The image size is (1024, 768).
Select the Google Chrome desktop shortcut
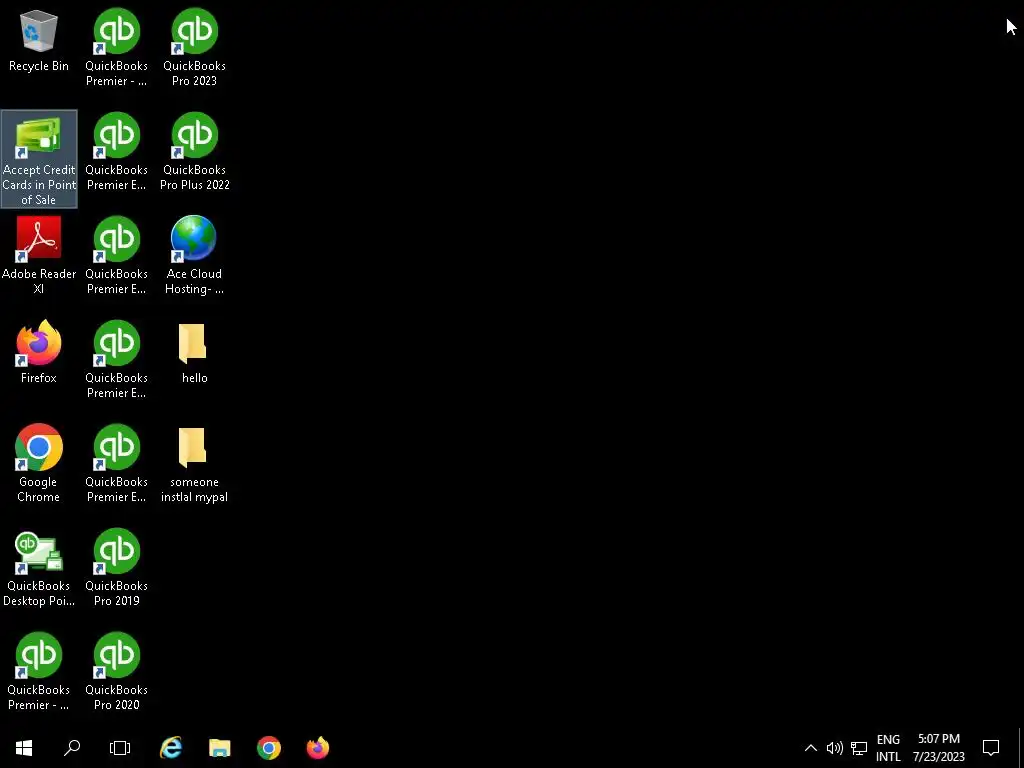pyautogui.click(x=39, y=463)
